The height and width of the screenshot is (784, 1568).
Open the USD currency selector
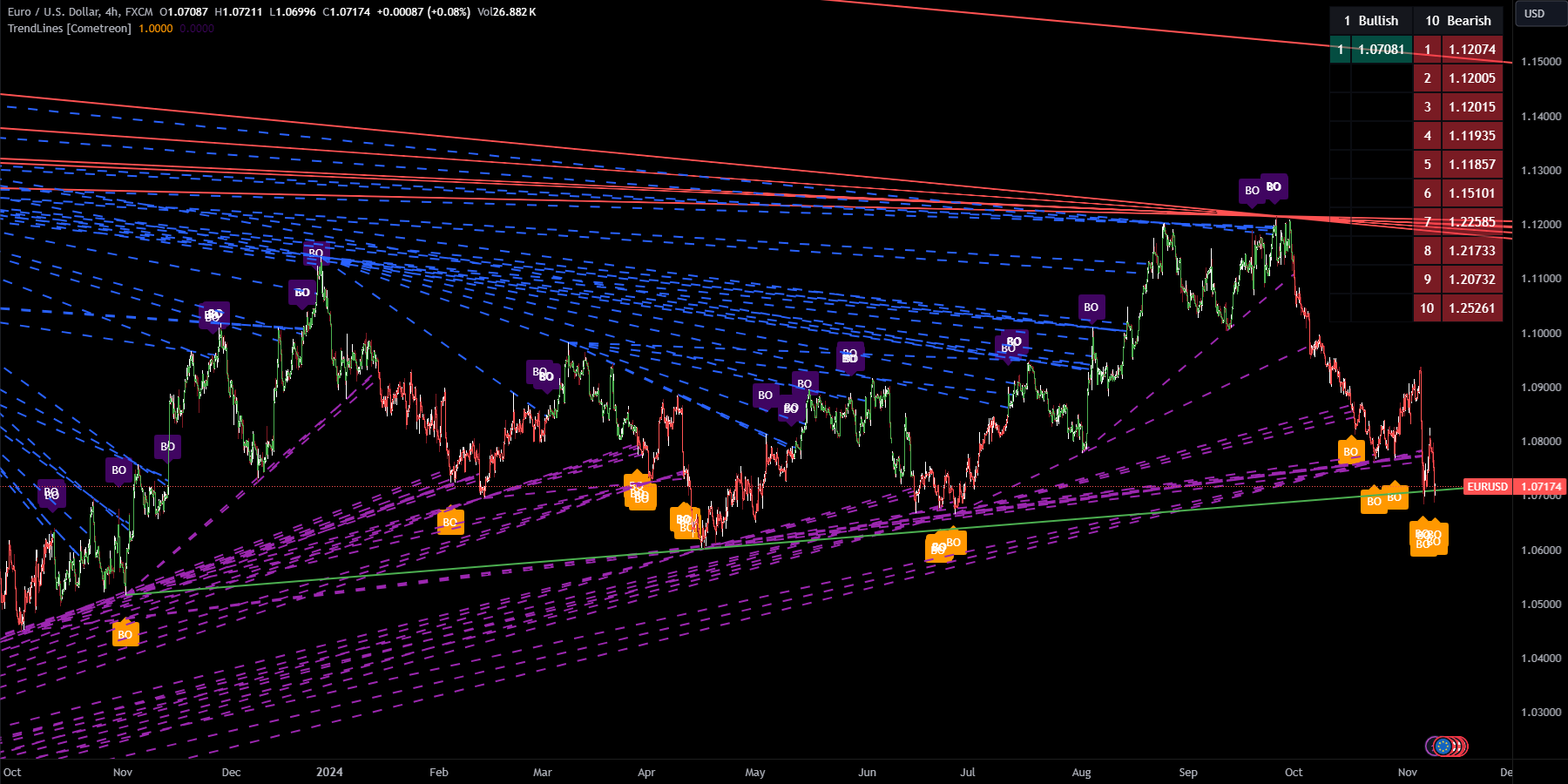coord(1534,14)
